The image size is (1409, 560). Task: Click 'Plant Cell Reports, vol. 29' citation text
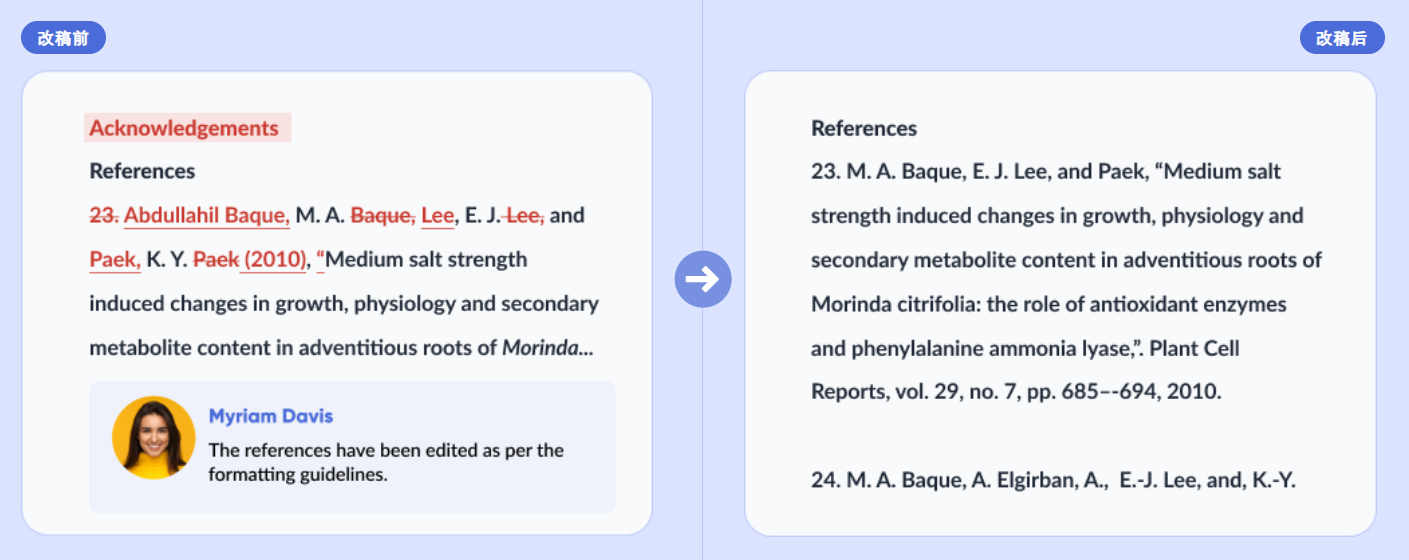[x=1025, y=370]
